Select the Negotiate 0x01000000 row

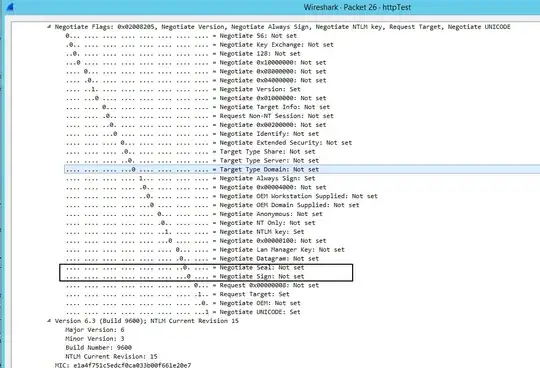196,98
